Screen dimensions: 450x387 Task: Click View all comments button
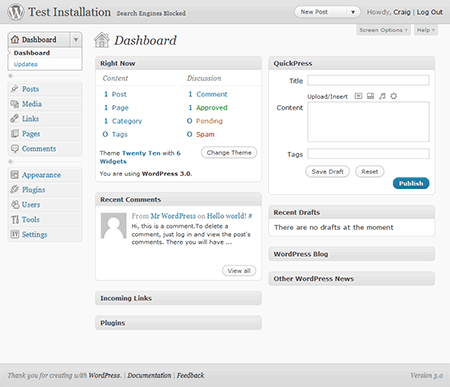(239, 271)
